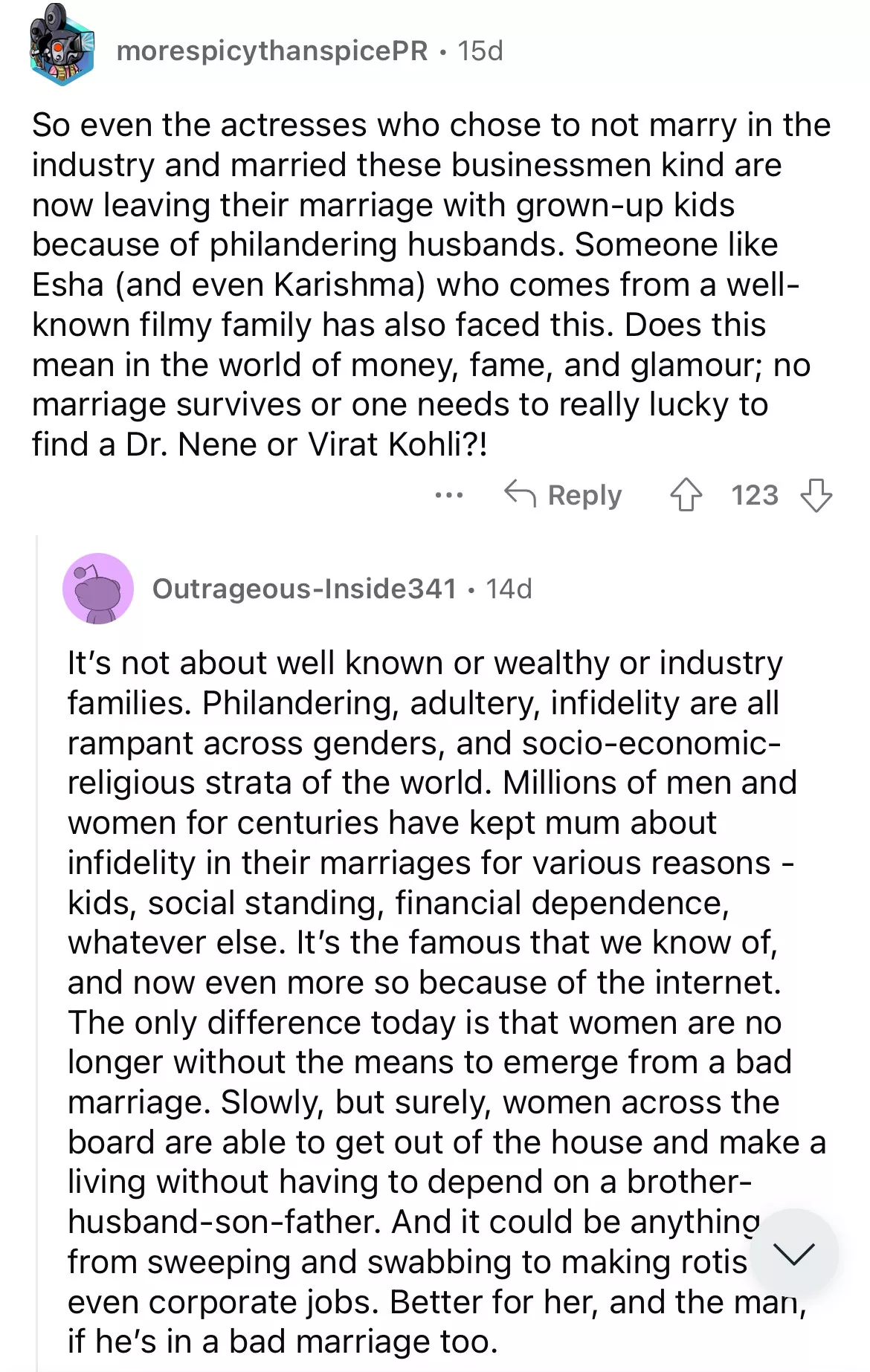Viewport: 870px width, 1372px height.
Task: Tap the 15d timestamp of first comment
Action: (x=480, y=51)
